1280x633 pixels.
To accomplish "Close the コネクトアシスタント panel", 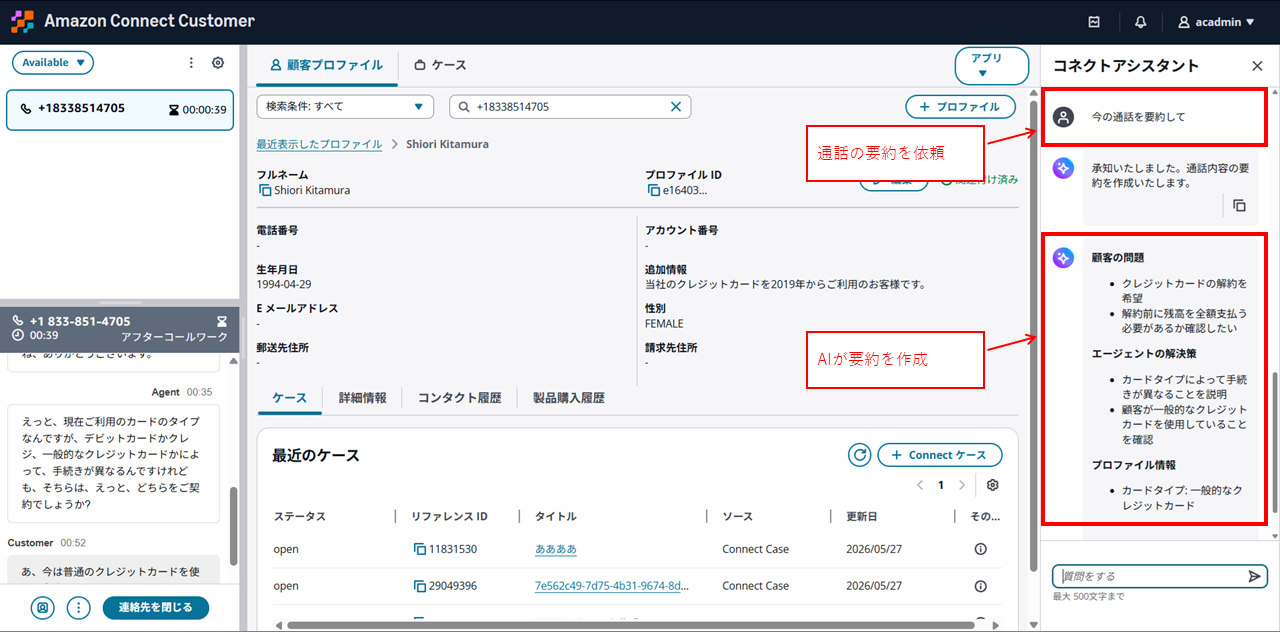I will (x=1257, y=66).
